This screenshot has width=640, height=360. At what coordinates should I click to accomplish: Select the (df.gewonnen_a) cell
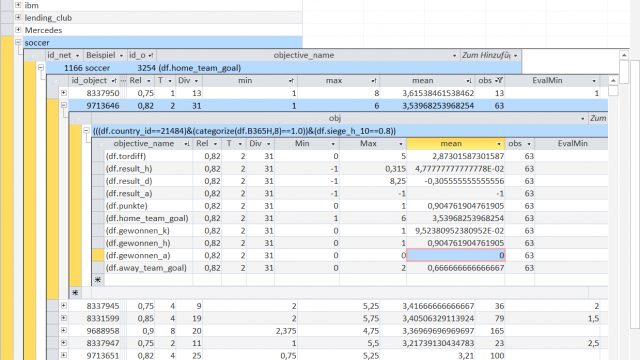point(148,256)
